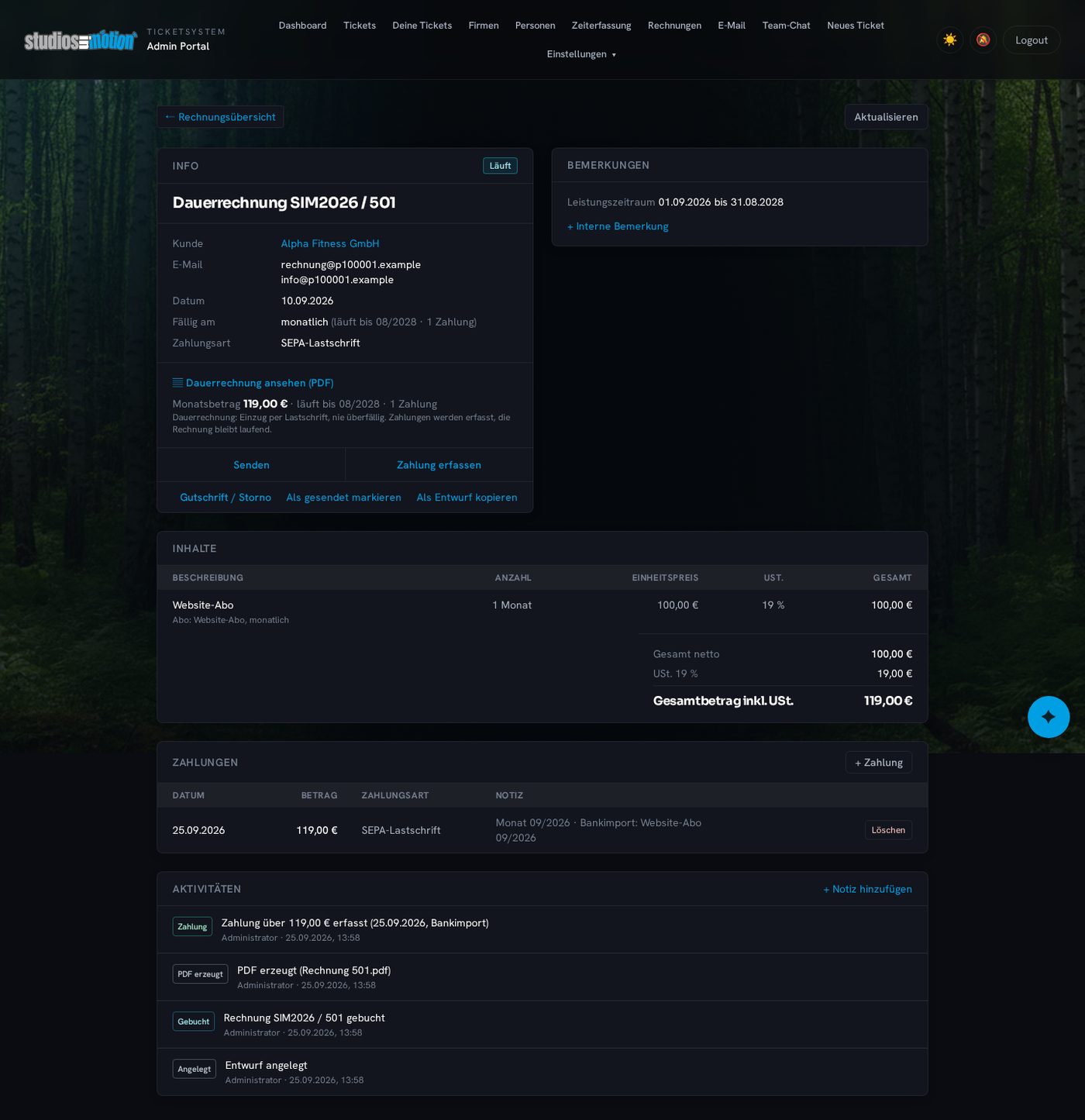The width and height of the screenshot is (1085, 1120).
Task: Click + Notiz hinzufügen
Action: 867,889
